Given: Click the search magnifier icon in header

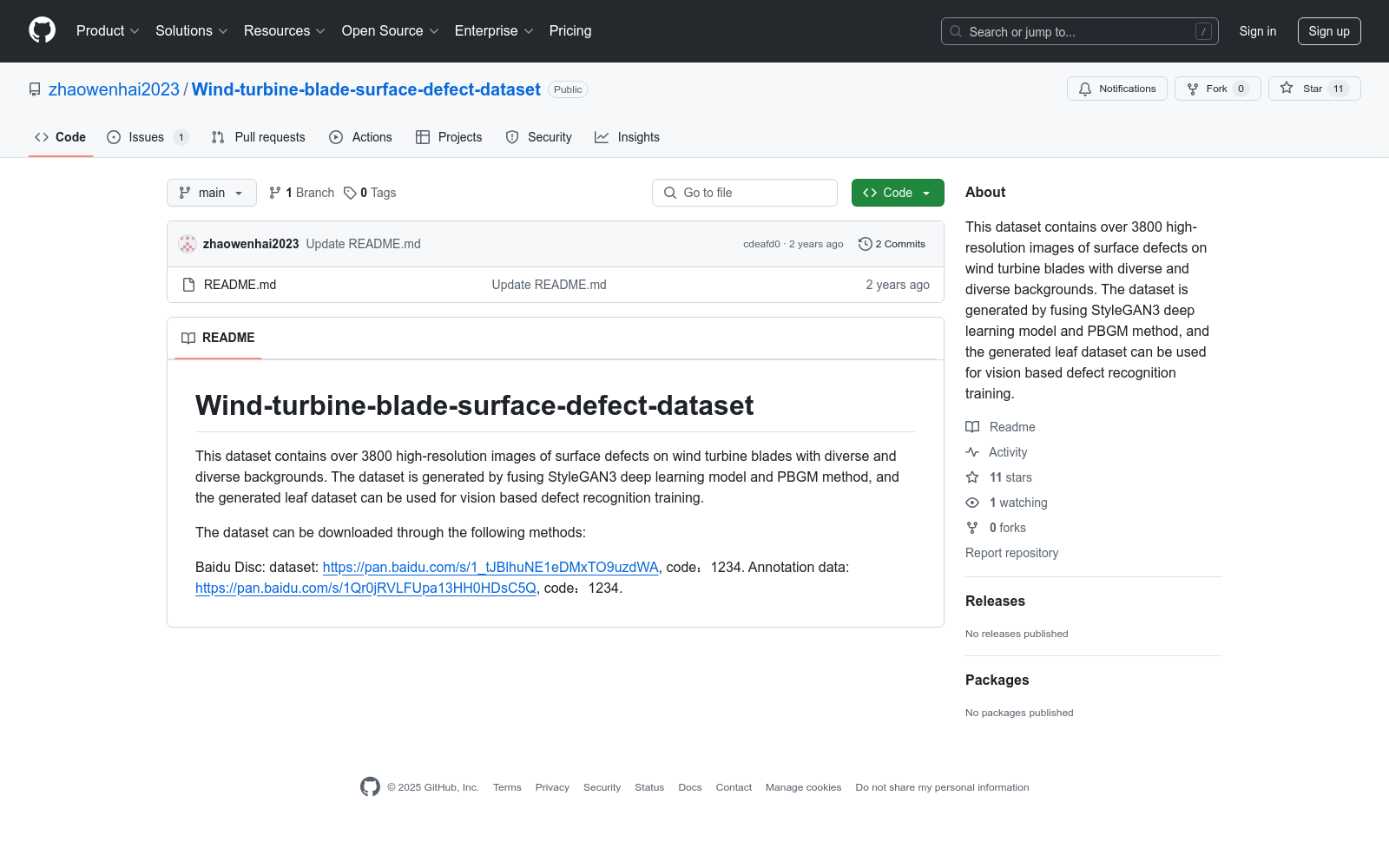Looking at the screenshot, I should pyautogui.click(x=956, y=31).
